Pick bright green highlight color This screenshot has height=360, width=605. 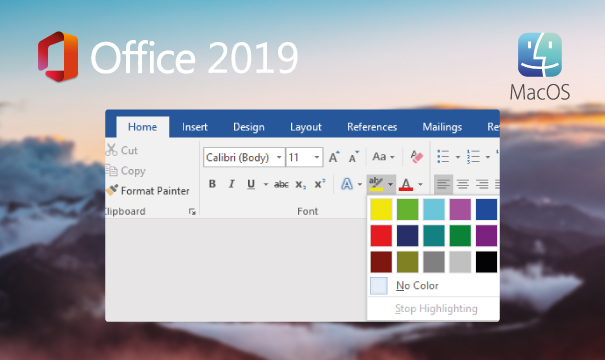point(407,209)
